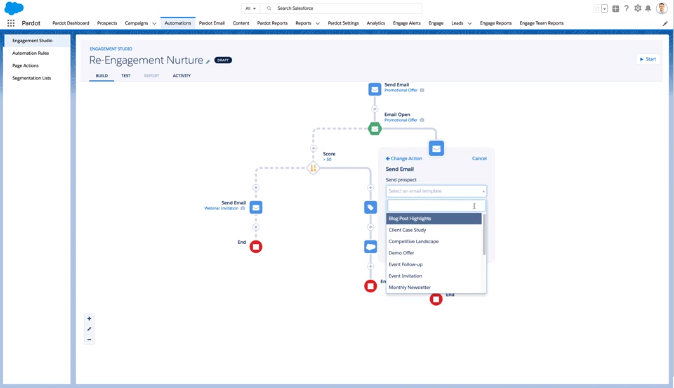Add step above the tag action node
Screen dimensions: 674x388
371,188
